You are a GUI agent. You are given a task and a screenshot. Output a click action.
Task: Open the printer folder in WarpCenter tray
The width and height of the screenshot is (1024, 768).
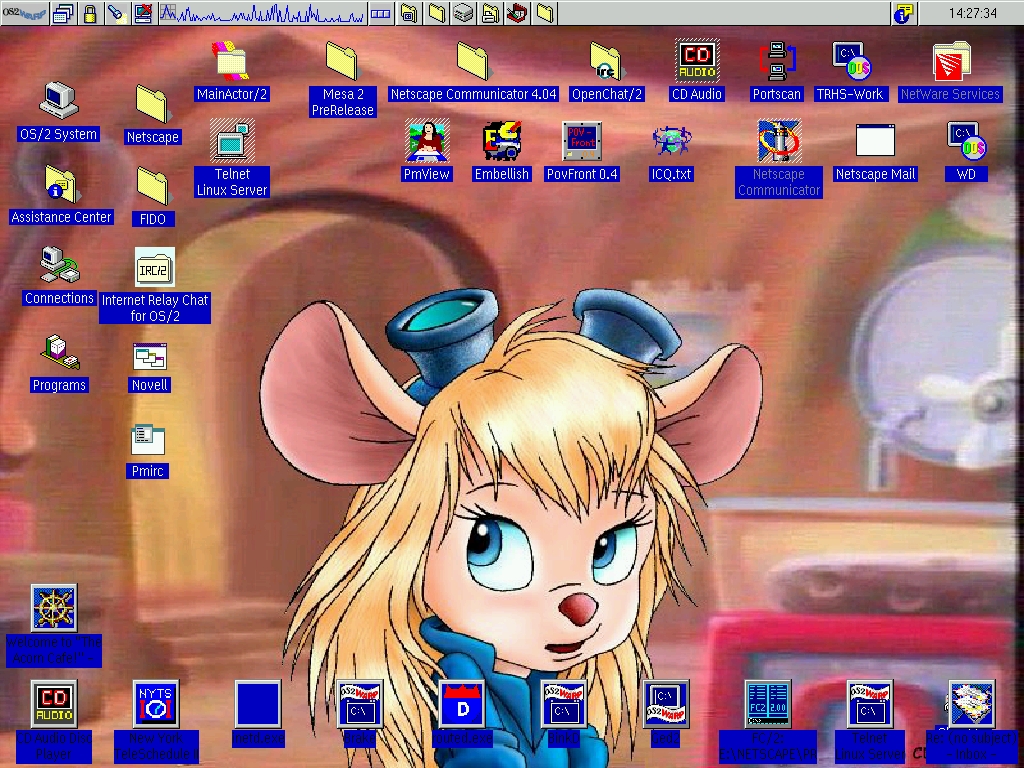point(490,13)
